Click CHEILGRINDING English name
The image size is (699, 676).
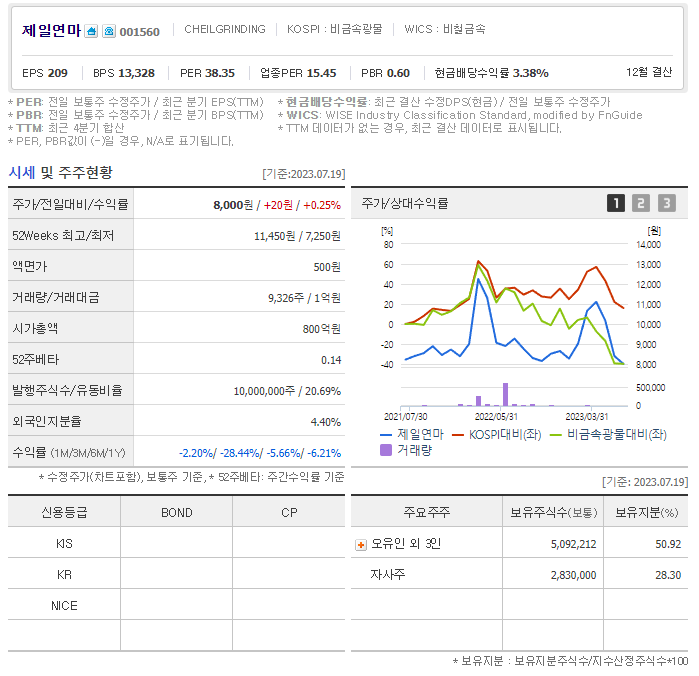[225, 29]
